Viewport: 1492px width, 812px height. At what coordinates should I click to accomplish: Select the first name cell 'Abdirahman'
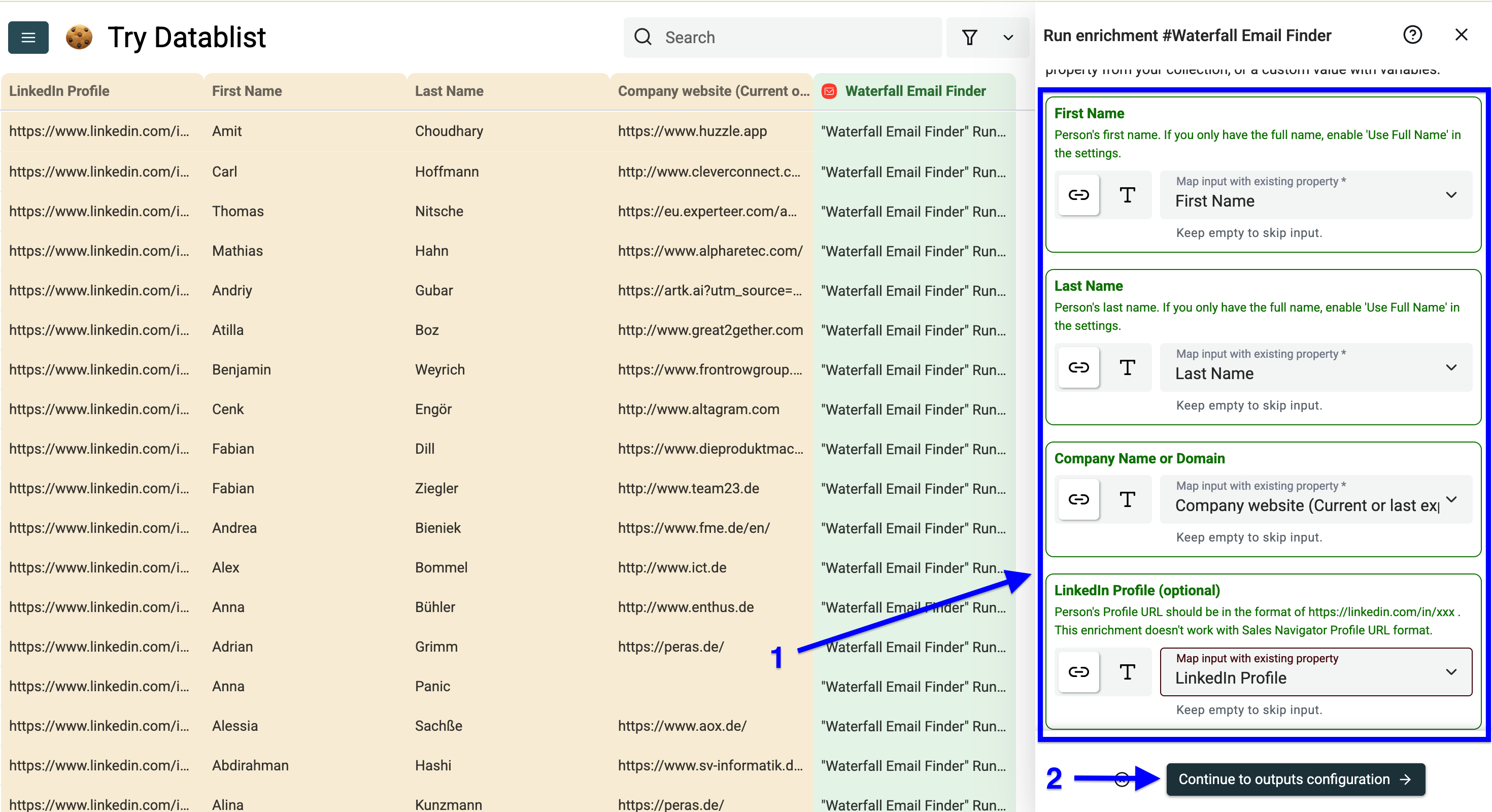(305, 765)
